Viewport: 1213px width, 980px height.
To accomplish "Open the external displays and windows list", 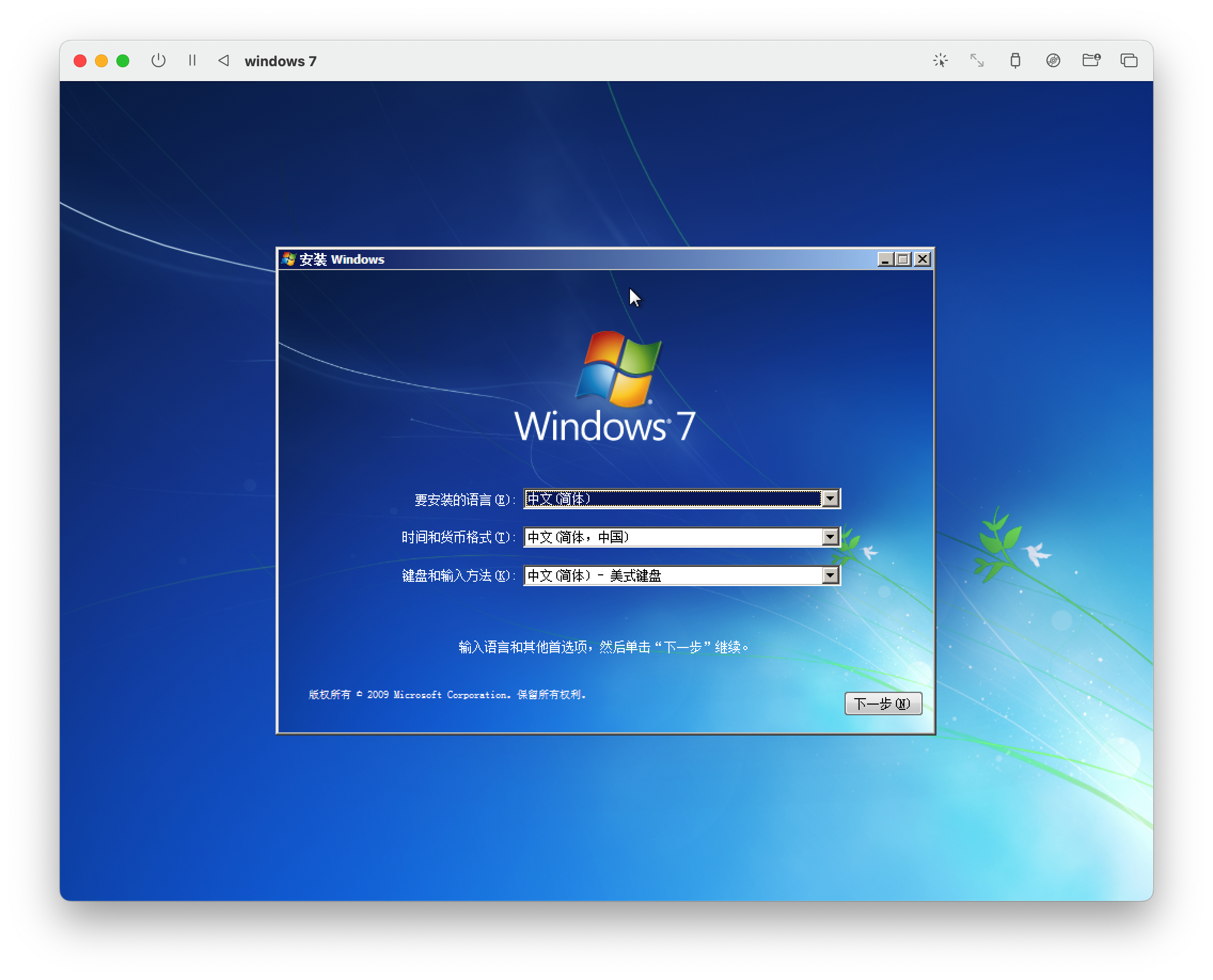I will (x=1128, y=60).
